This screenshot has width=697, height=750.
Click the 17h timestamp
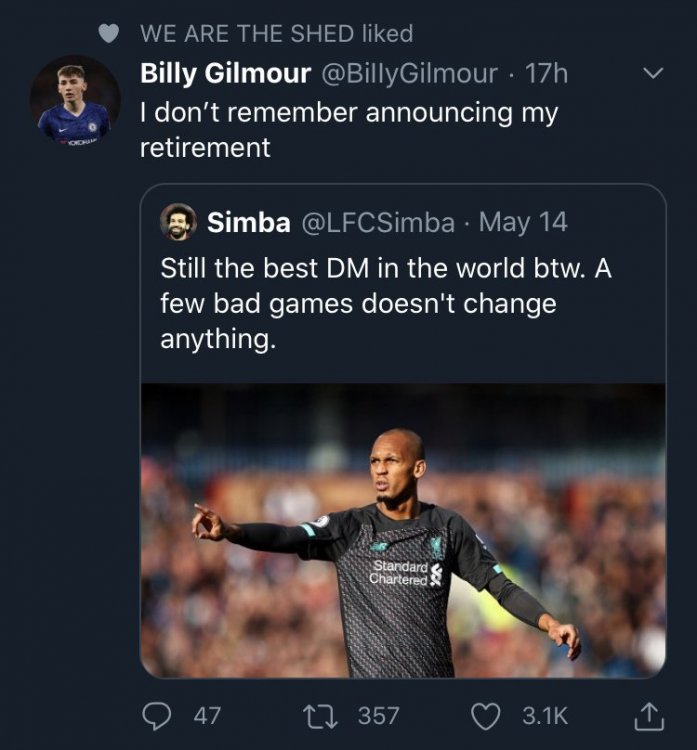point(546,73)
